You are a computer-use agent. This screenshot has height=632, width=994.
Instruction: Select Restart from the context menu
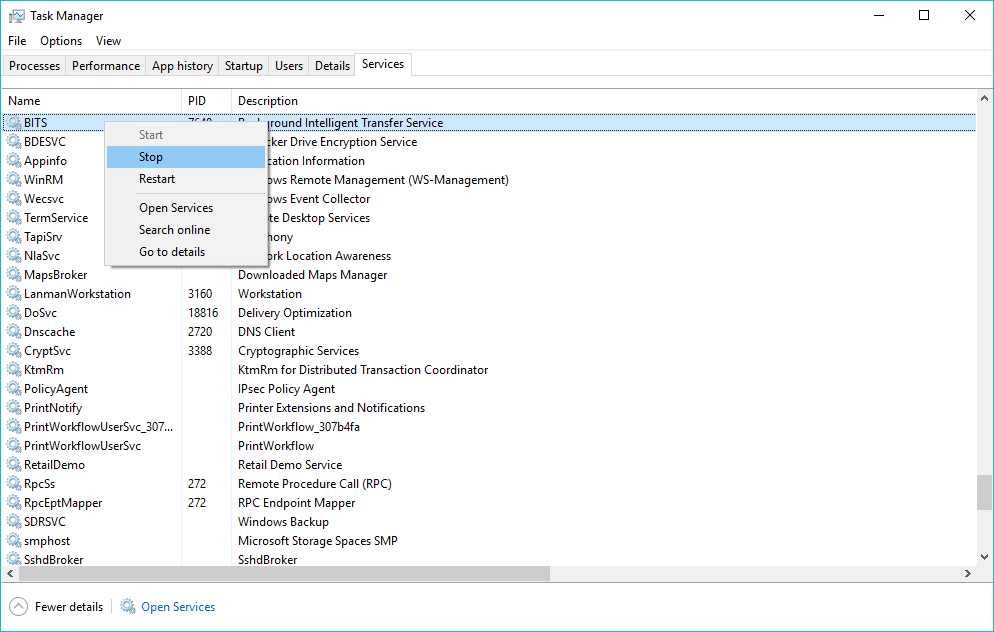[157, 179]
